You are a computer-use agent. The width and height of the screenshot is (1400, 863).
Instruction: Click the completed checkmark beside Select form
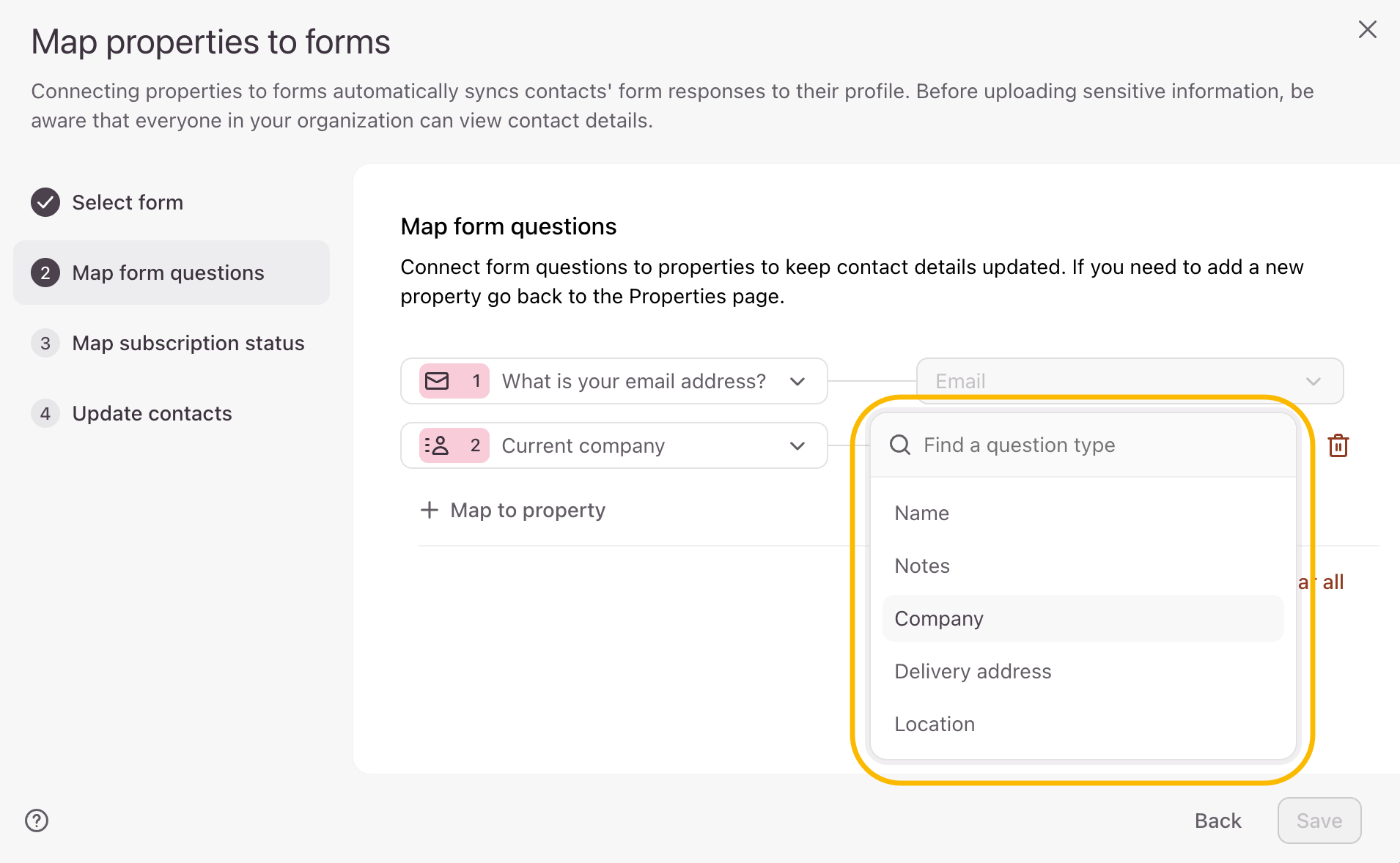pos(45,202)
